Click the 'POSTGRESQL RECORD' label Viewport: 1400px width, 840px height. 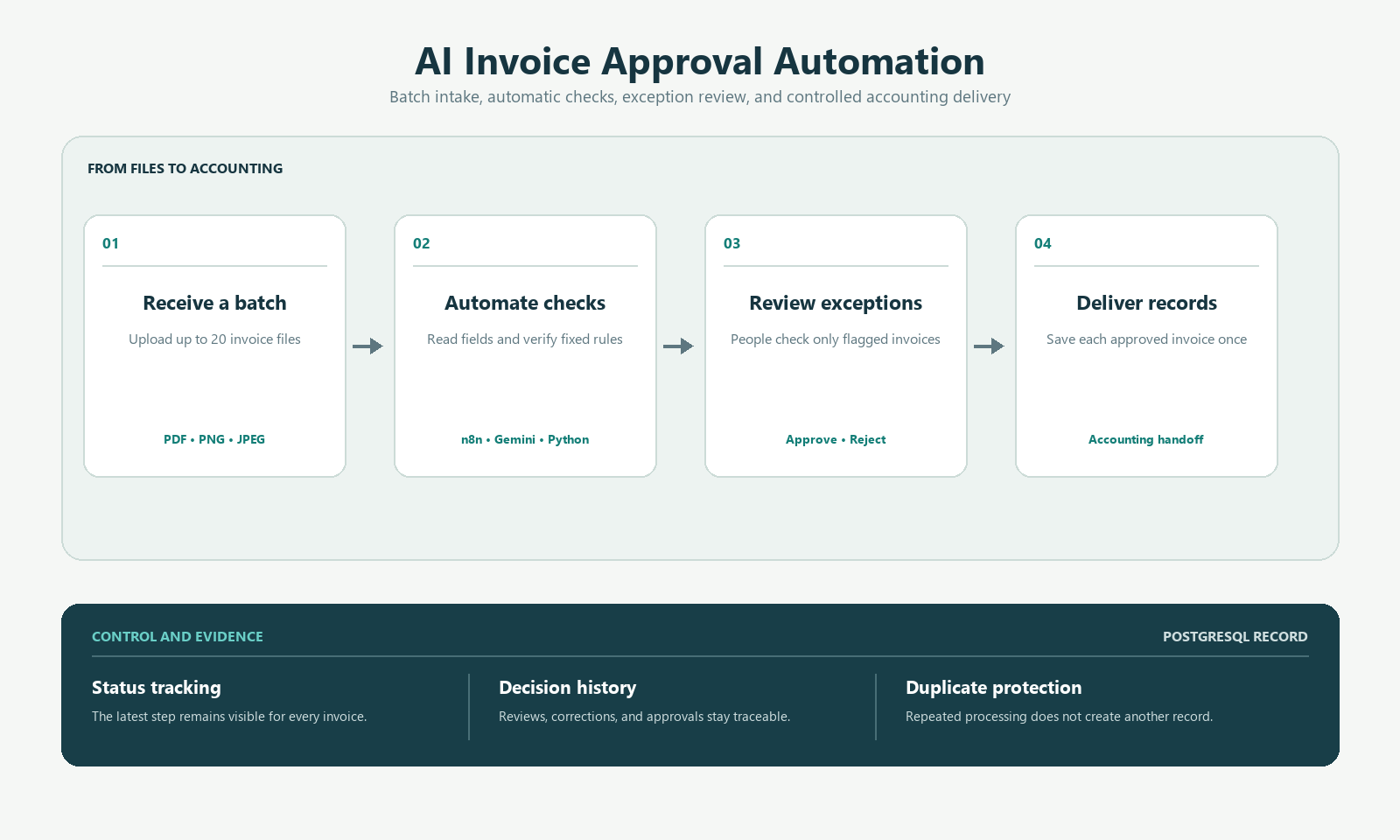pos(1235,637)
